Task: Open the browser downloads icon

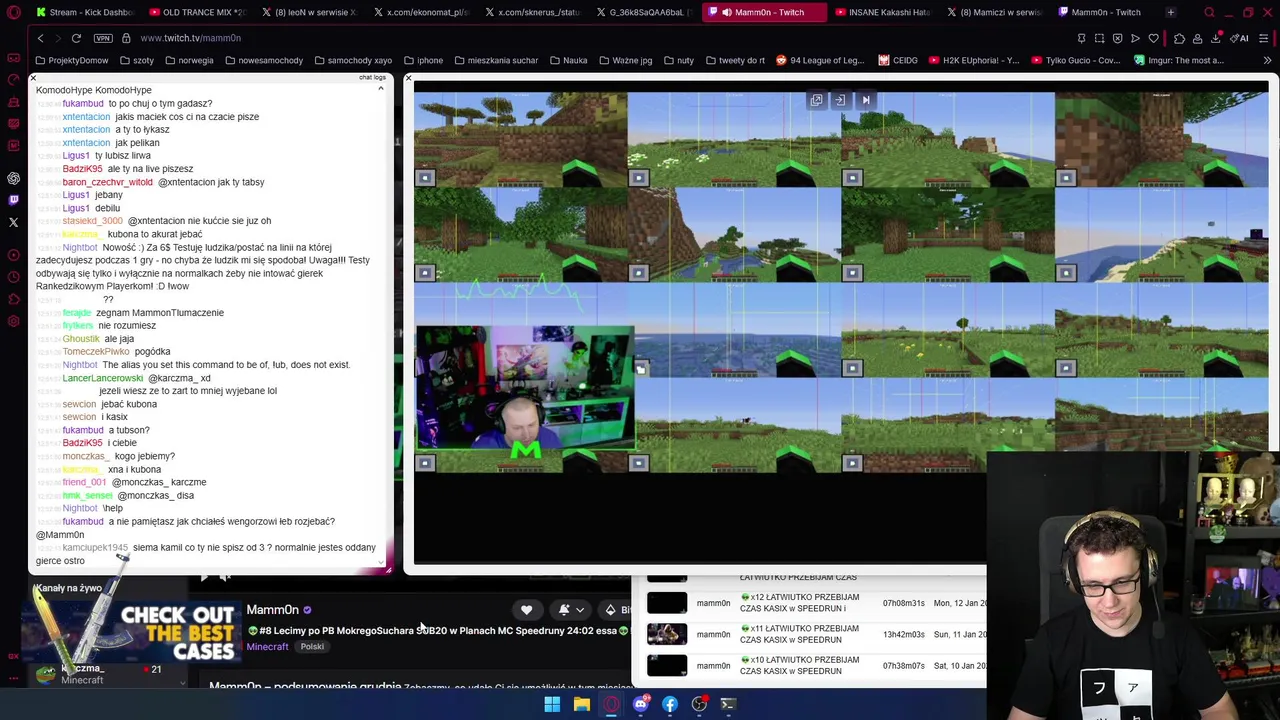Action: 1215,38
